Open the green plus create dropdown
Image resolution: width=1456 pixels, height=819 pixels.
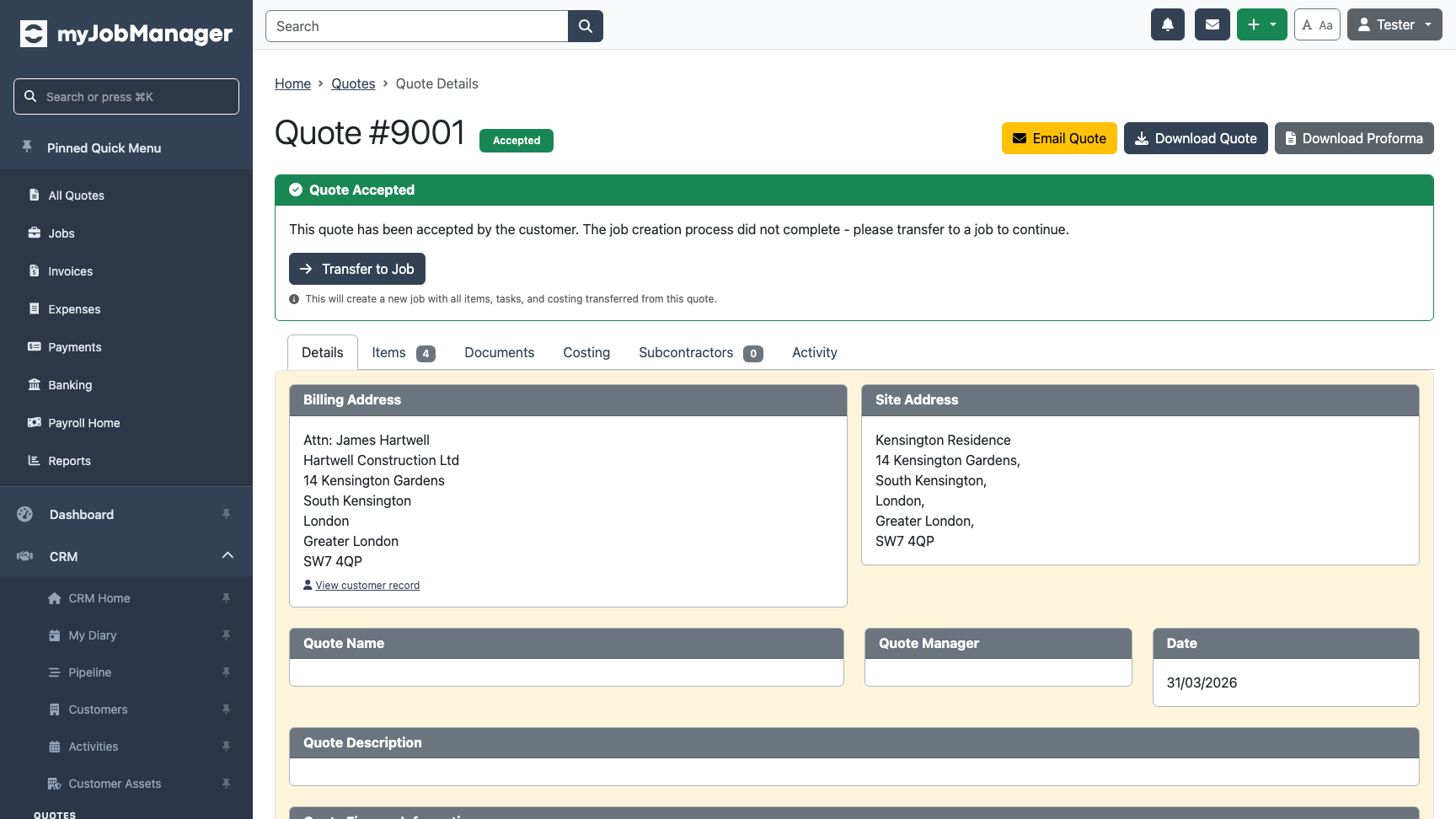(x=1262, y=24)
